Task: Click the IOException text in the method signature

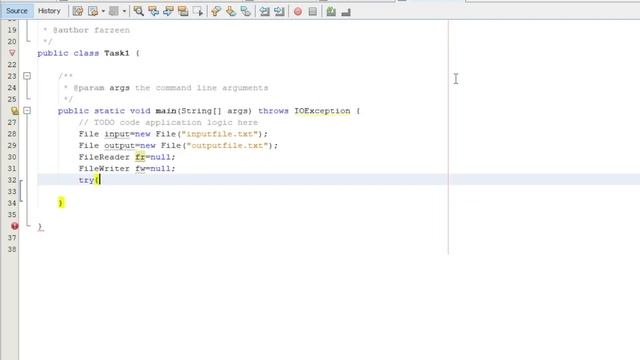Action: click(x=322, y=111)
